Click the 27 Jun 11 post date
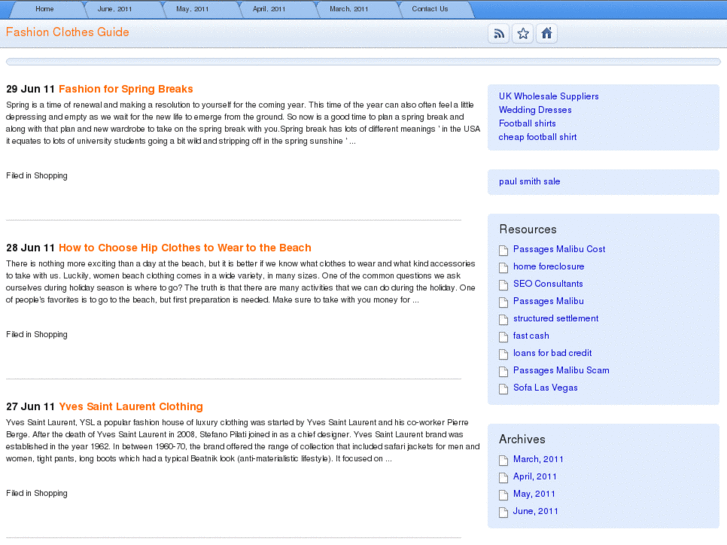Screen dimensions: 727x545 pyautogui.click(x=30, y=406)
